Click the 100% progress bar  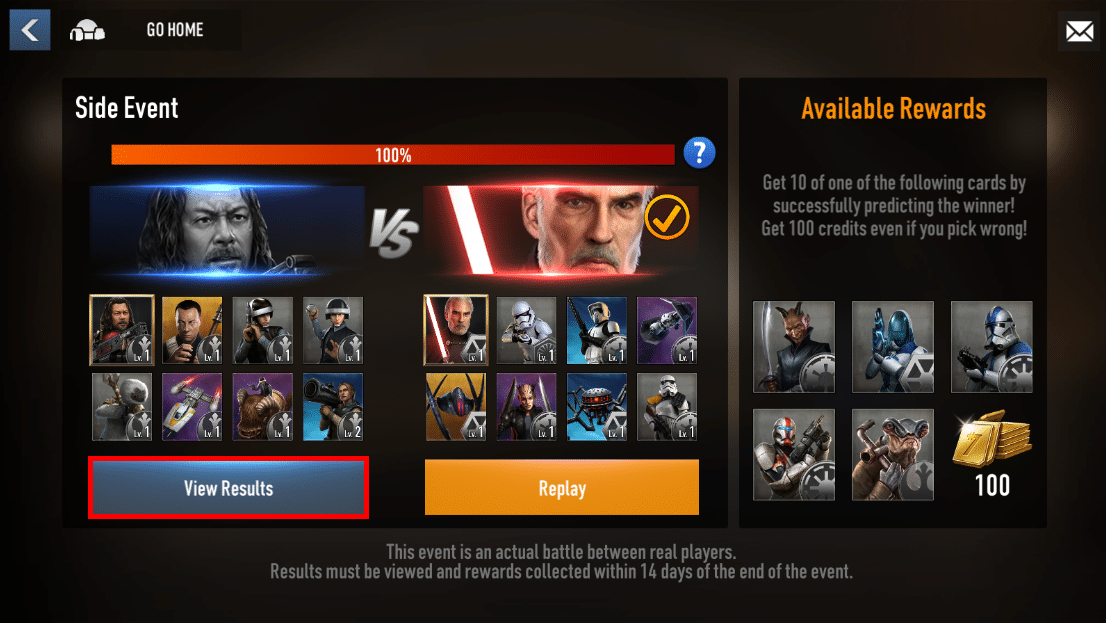(393, 155)
